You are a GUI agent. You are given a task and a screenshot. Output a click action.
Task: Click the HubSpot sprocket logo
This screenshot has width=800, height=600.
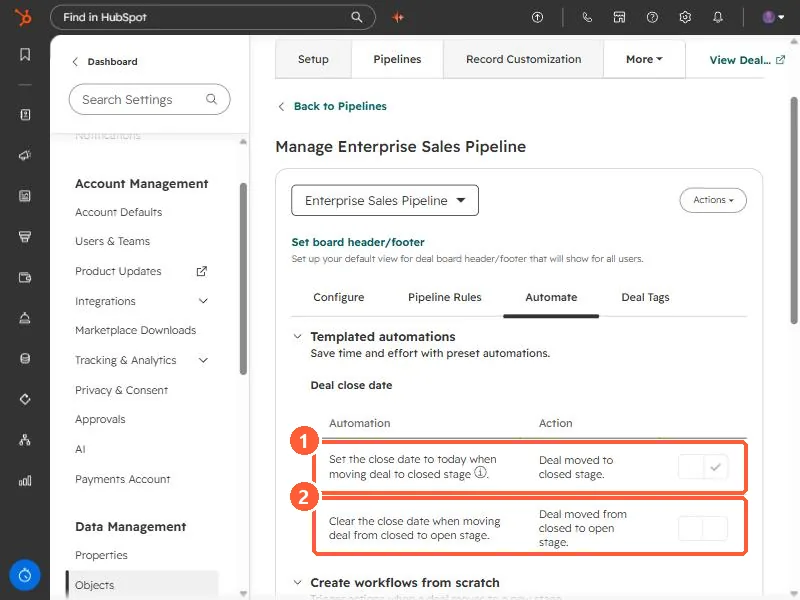point(23,17)
